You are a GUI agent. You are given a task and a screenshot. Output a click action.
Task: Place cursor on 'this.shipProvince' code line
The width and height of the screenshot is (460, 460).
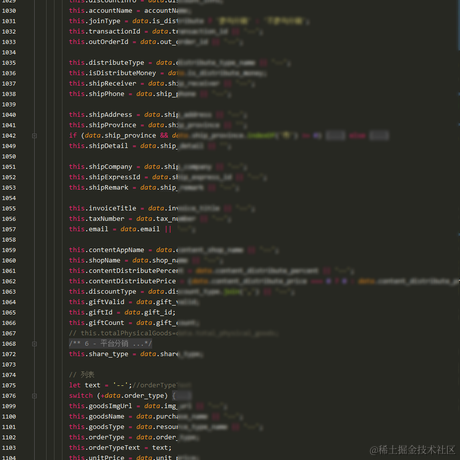(x=158, y=125)
